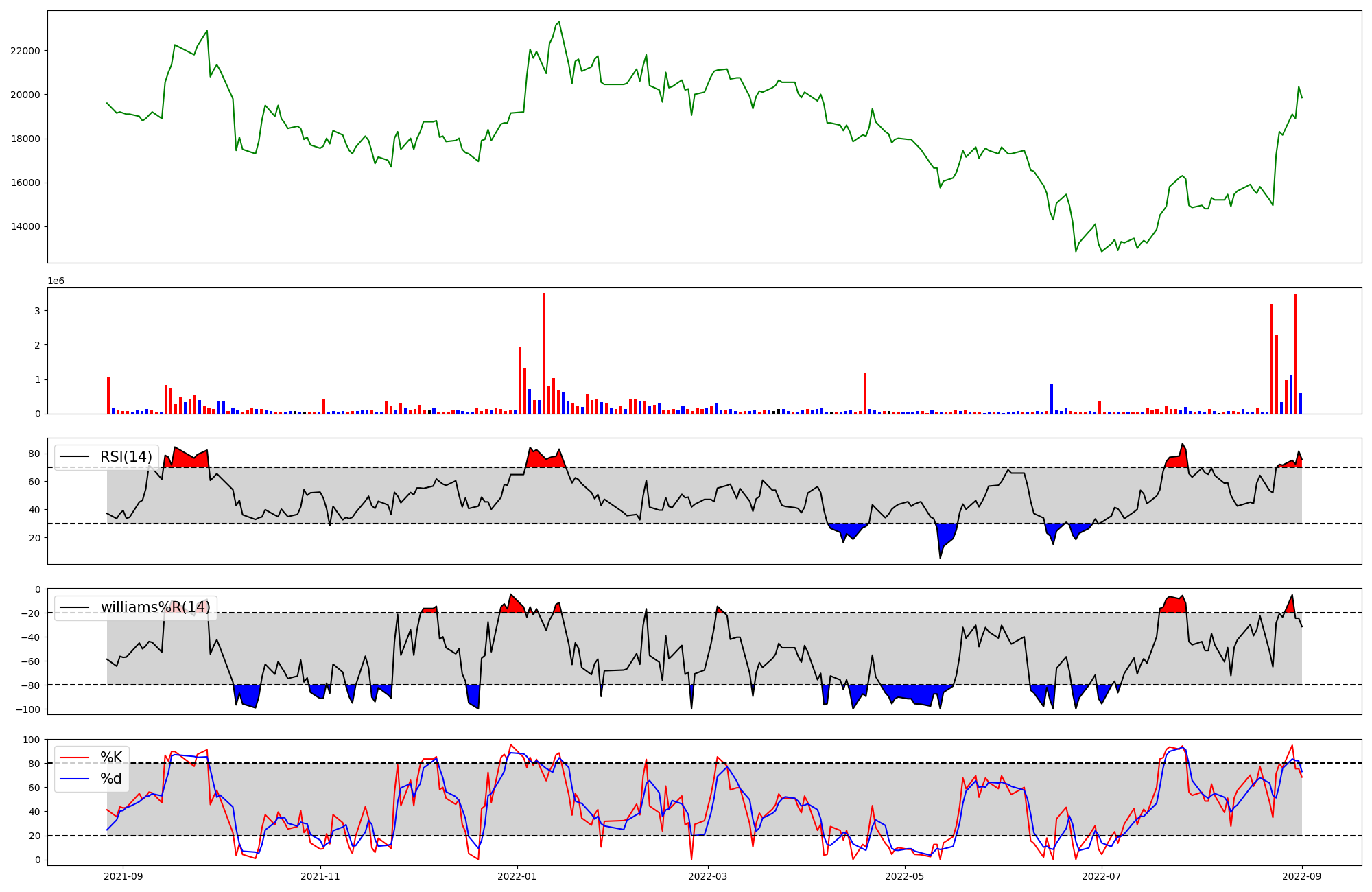Viewport: 1372px width, 892px height.
Task: Click the isolated red volume bar in April 2022
Action: pos(865,393)
